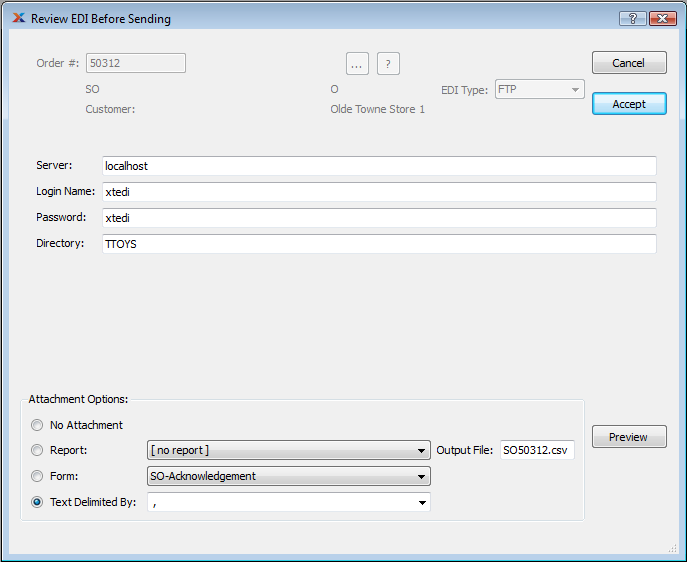Expand the SO-Acknowledgement form dropdown
This screenshot has height=562, width=687.
click(288, 477)
